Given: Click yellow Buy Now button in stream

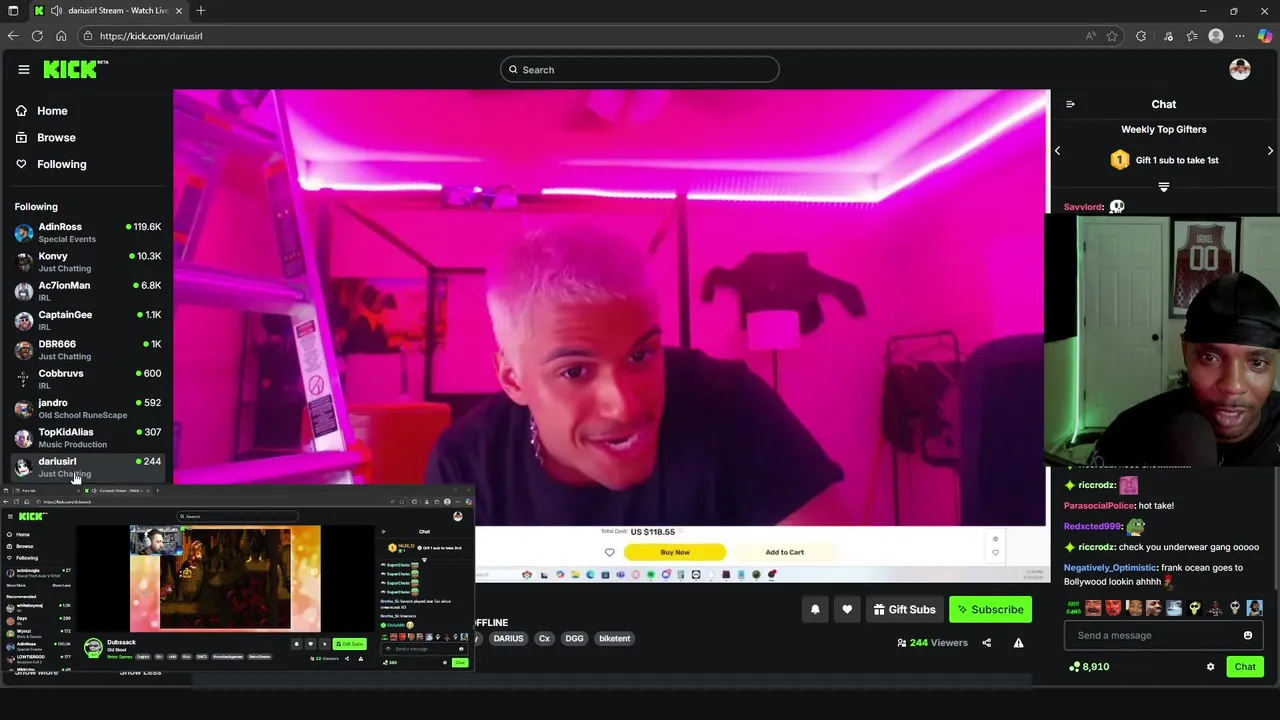Looking at the screenshot, I should point(675,552).
